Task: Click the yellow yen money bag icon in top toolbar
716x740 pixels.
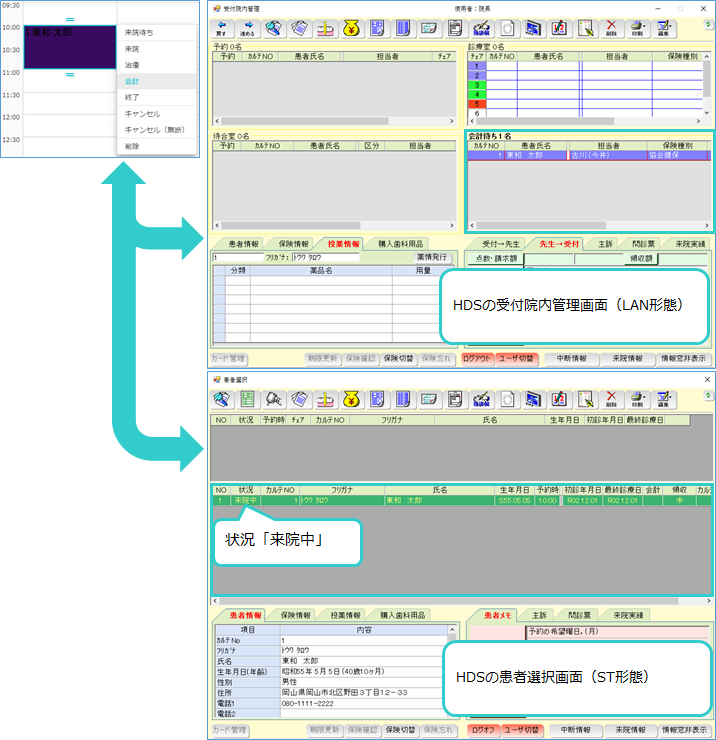Action: click(351, 29)
